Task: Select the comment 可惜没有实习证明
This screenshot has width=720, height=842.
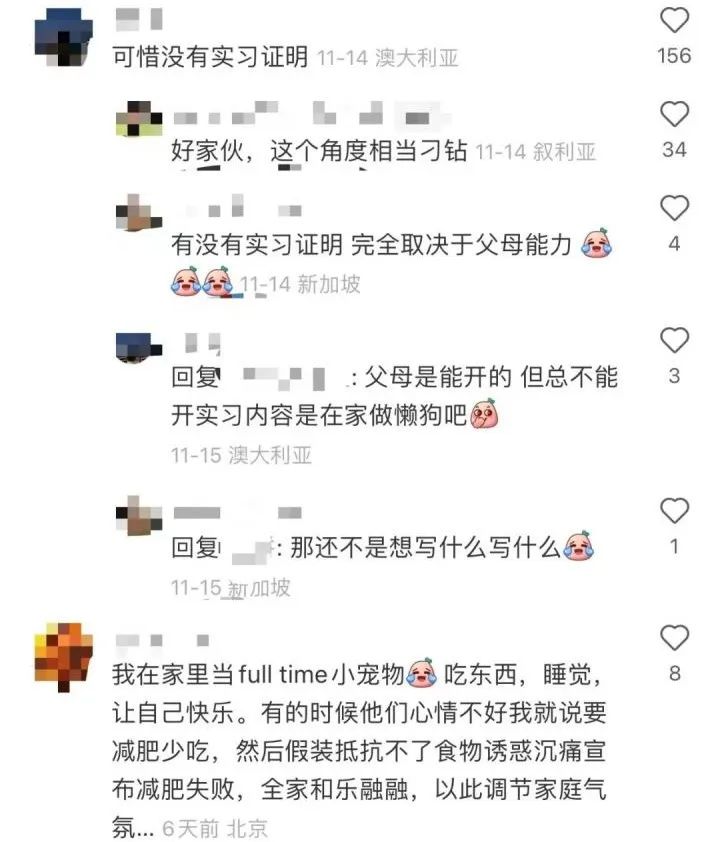Action: tap(210, 57)
